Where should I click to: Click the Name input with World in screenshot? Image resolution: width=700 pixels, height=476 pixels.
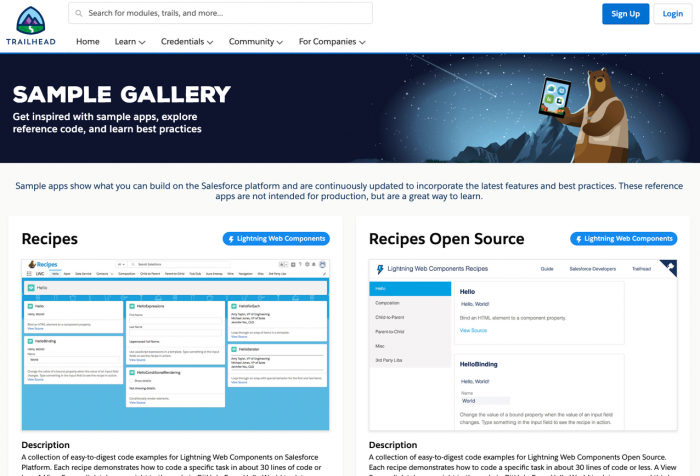(x=485, y=401)
